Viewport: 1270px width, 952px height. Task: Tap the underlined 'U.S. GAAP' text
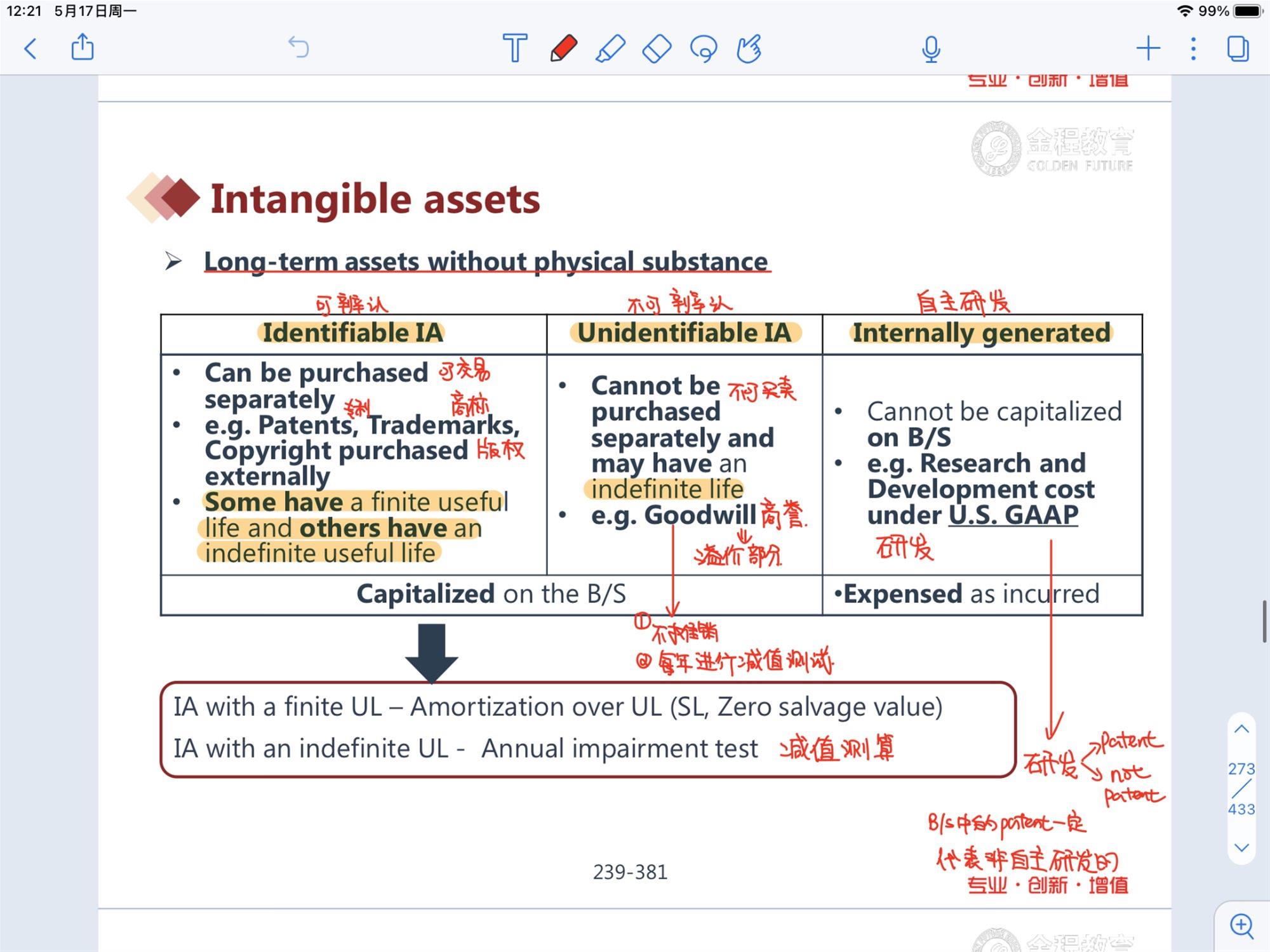point(1013,515)
